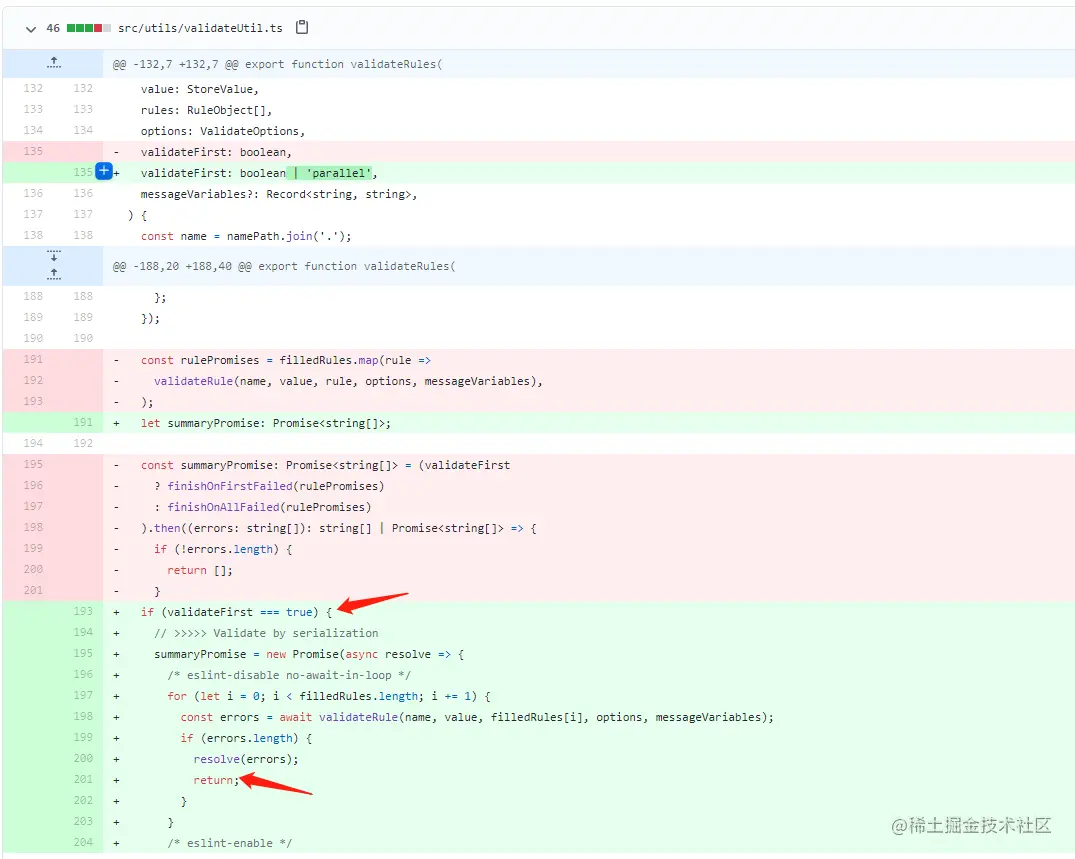Collapse the validateUtil.ts file diff
The width and height of the screenshot is (1075, 859).
[31, 28]
